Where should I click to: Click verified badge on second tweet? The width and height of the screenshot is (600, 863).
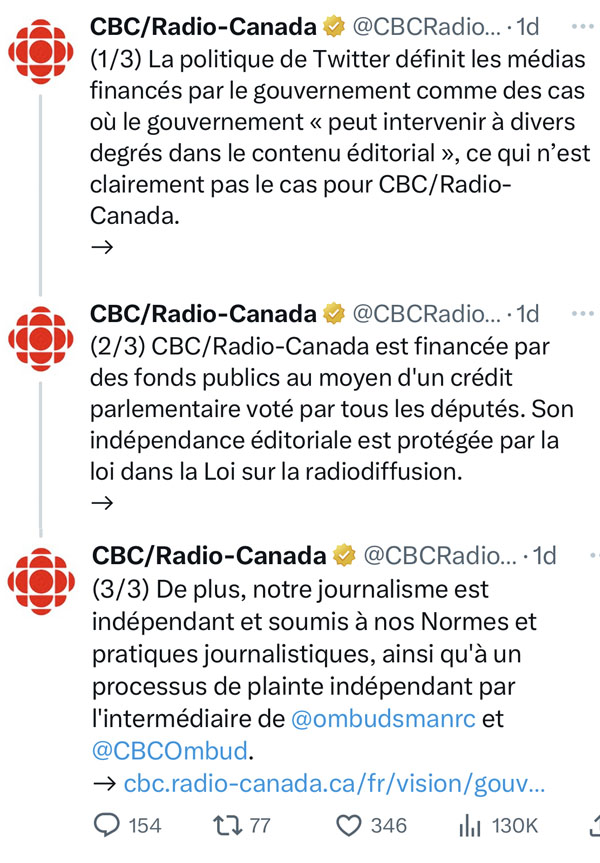click(x=333, y=314)
